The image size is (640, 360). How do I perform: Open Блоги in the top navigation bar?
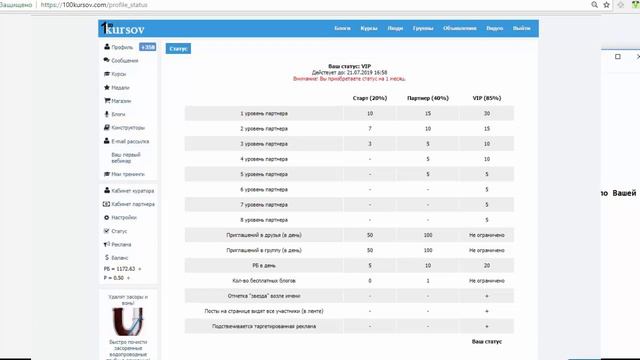click(342, 28)
